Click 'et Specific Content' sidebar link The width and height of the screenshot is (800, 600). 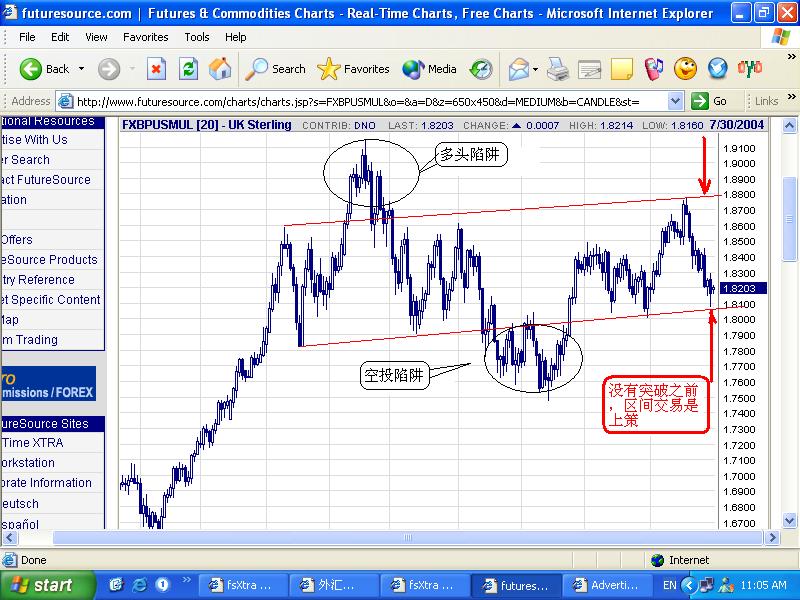51,299
